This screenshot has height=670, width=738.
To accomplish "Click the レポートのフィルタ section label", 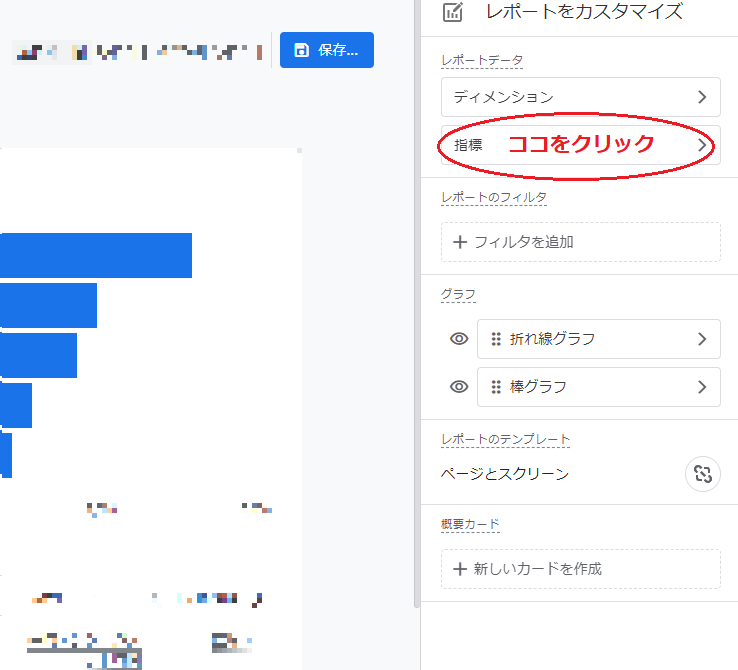I will click(x=494, y=197).
